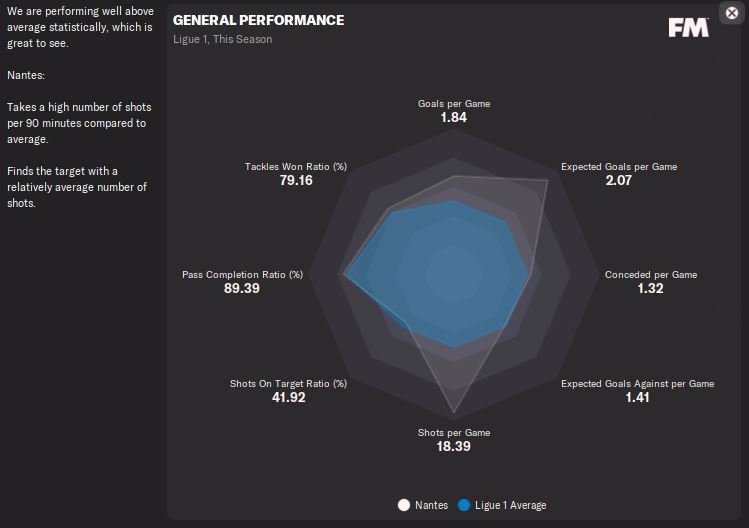Click the Conceded per Game value 1.32
The image size is (749, 528).
pyautogui.click(x=650, y=288)
